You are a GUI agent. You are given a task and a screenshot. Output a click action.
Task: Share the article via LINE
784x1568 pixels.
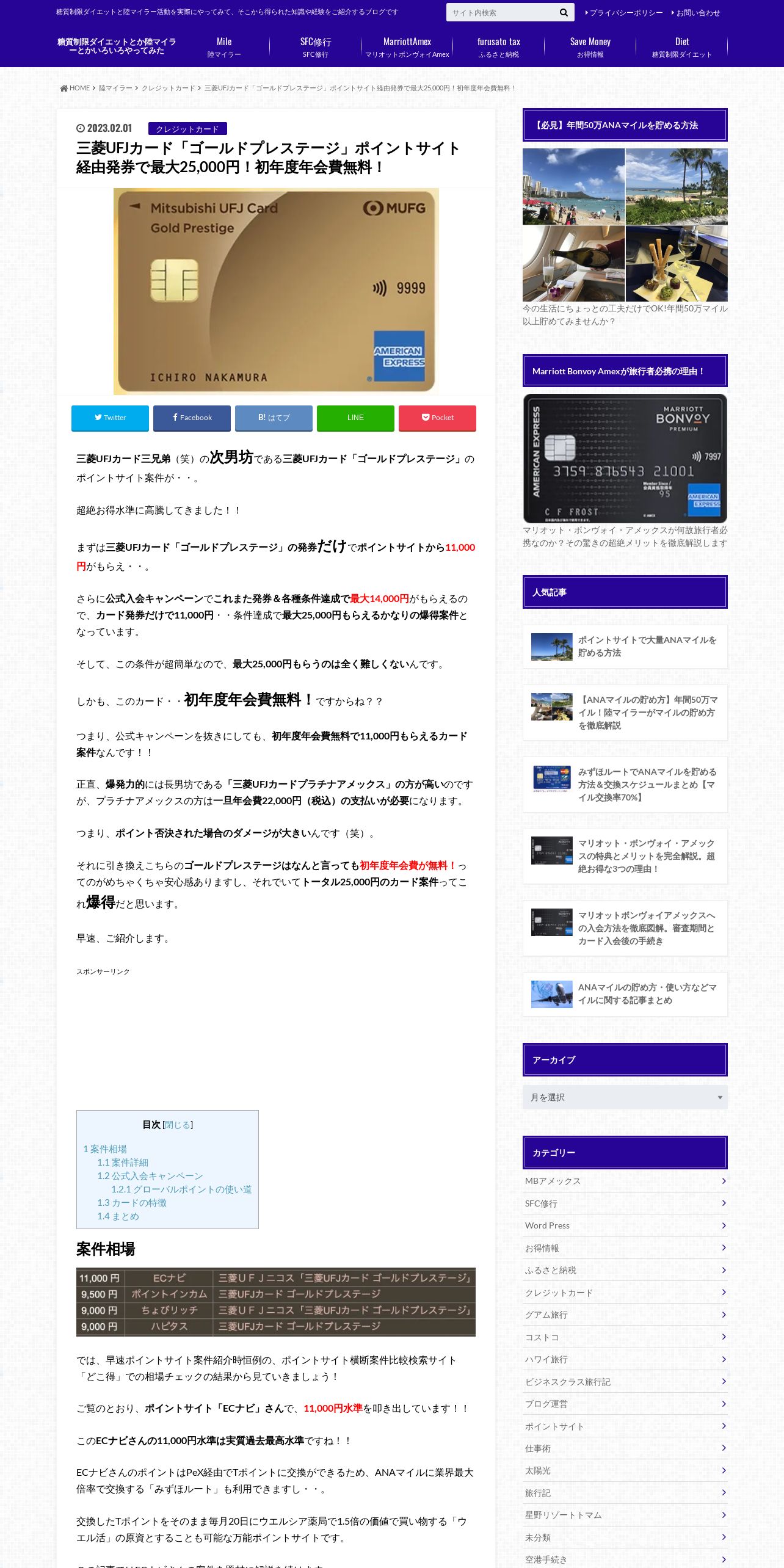[355, 418]
